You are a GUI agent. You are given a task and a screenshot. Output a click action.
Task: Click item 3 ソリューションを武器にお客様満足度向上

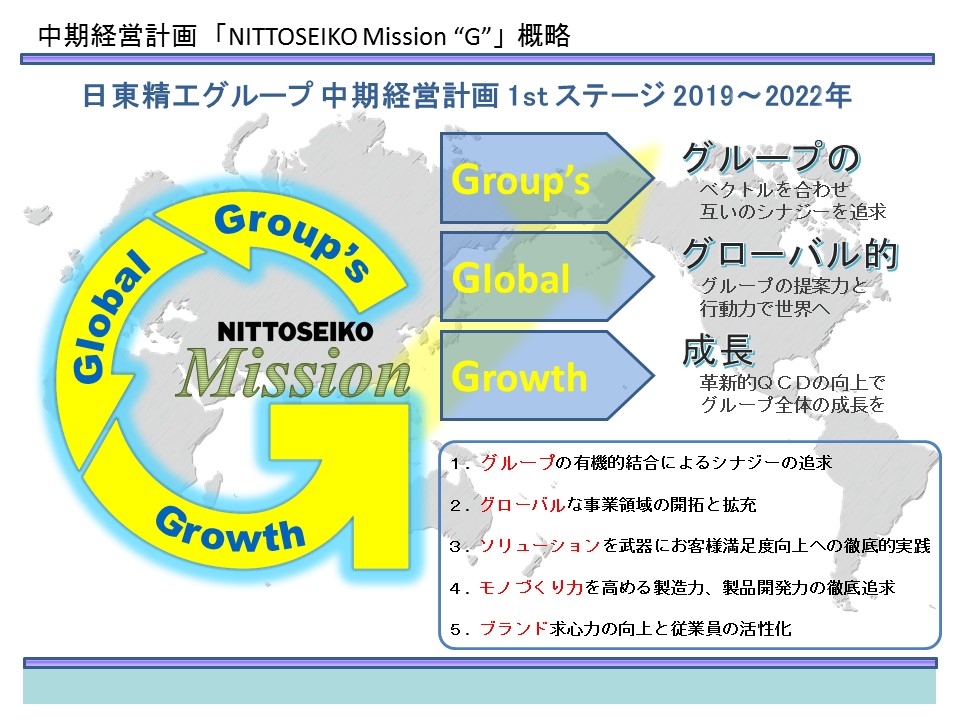click(690, 546)
